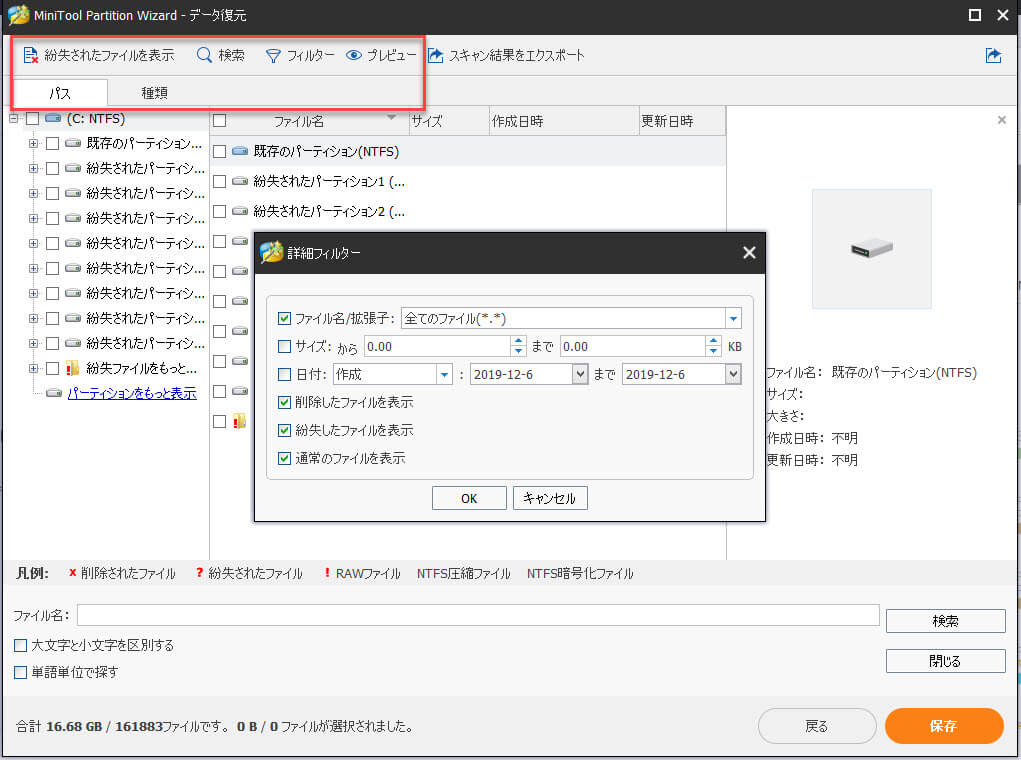The width and height of the screenshot is (1021, 760).
Task: Click the size 'から' 0.00 input field
Action: [437, 346]
